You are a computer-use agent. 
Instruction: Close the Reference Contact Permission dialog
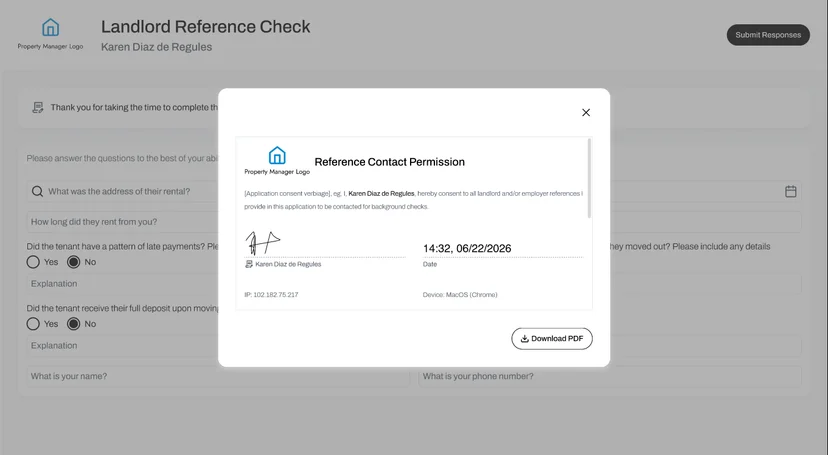coord(586,112)
